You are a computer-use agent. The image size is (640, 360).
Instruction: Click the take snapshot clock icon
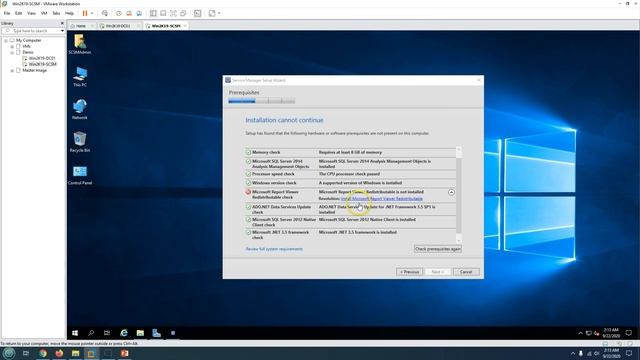119,13
